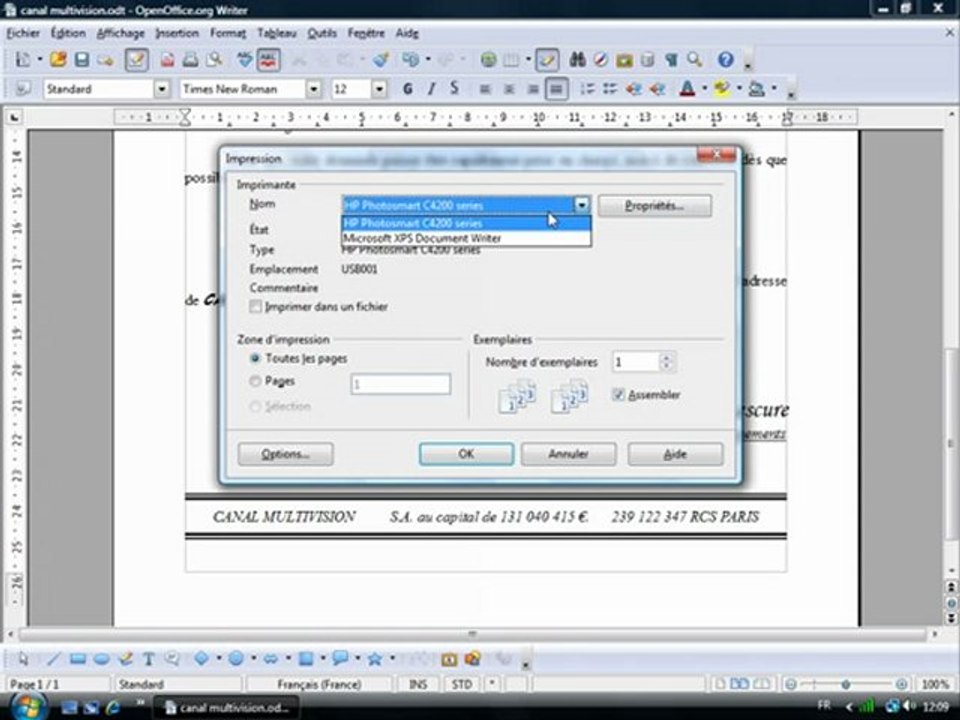Toggle STD selection mode in status bar
This screenshot has height=720, width=960.
462,684
